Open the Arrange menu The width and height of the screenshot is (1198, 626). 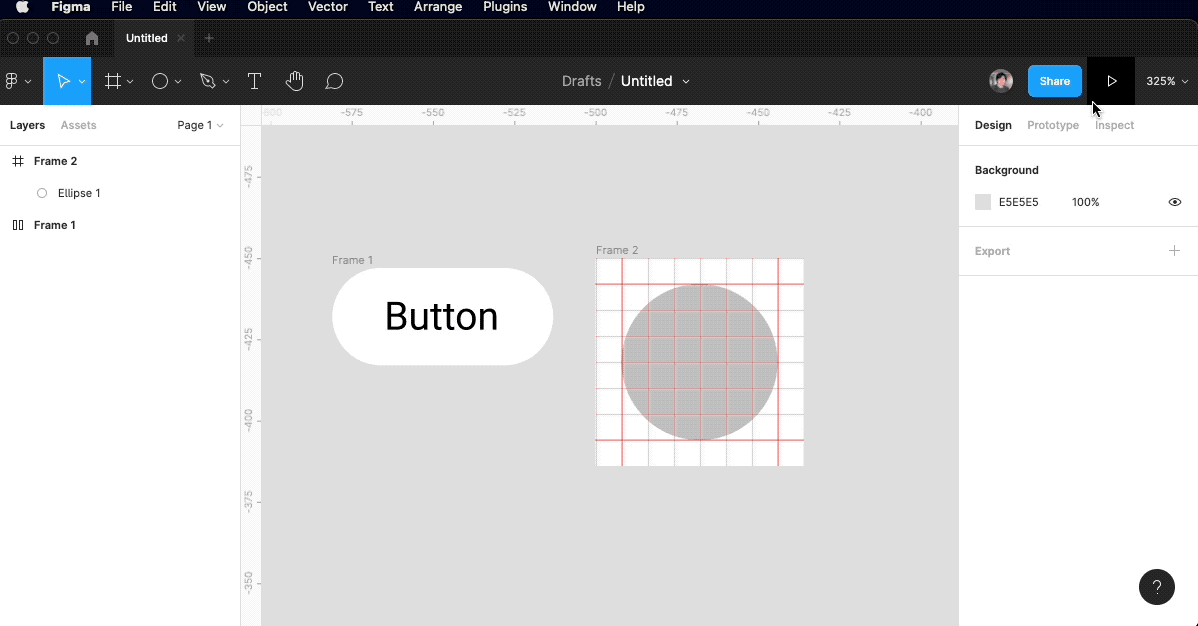click(x=438, y=7)
